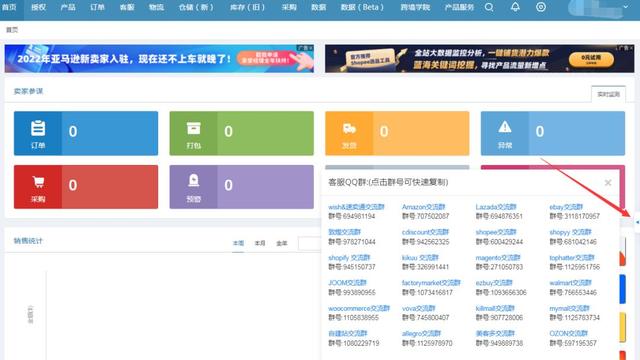Viewport: 640px width, 360px height.
Task: Open the shopee交流群 link
Action: (x=496, y=232)
